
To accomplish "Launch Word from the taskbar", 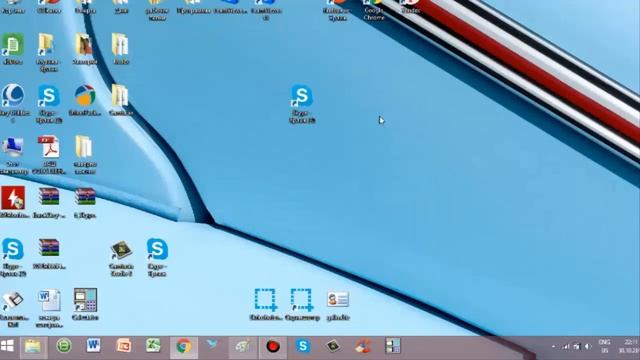I will pyautogui.click(x=93, y=346).
